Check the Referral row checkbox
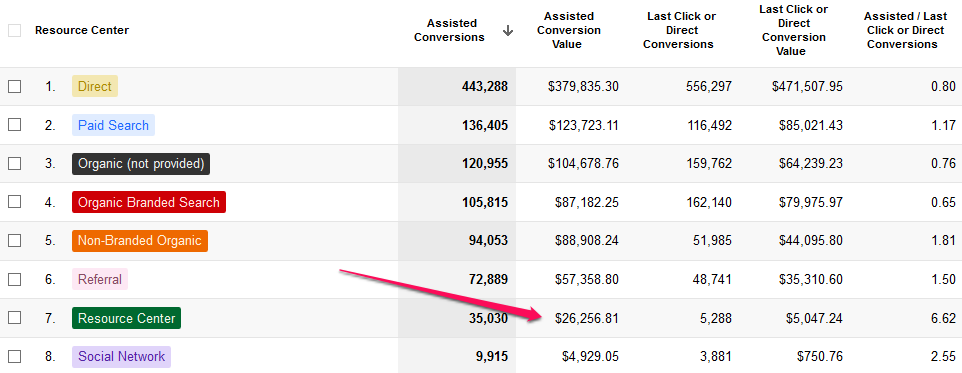 pyautogui.click(x=14, y=279)
